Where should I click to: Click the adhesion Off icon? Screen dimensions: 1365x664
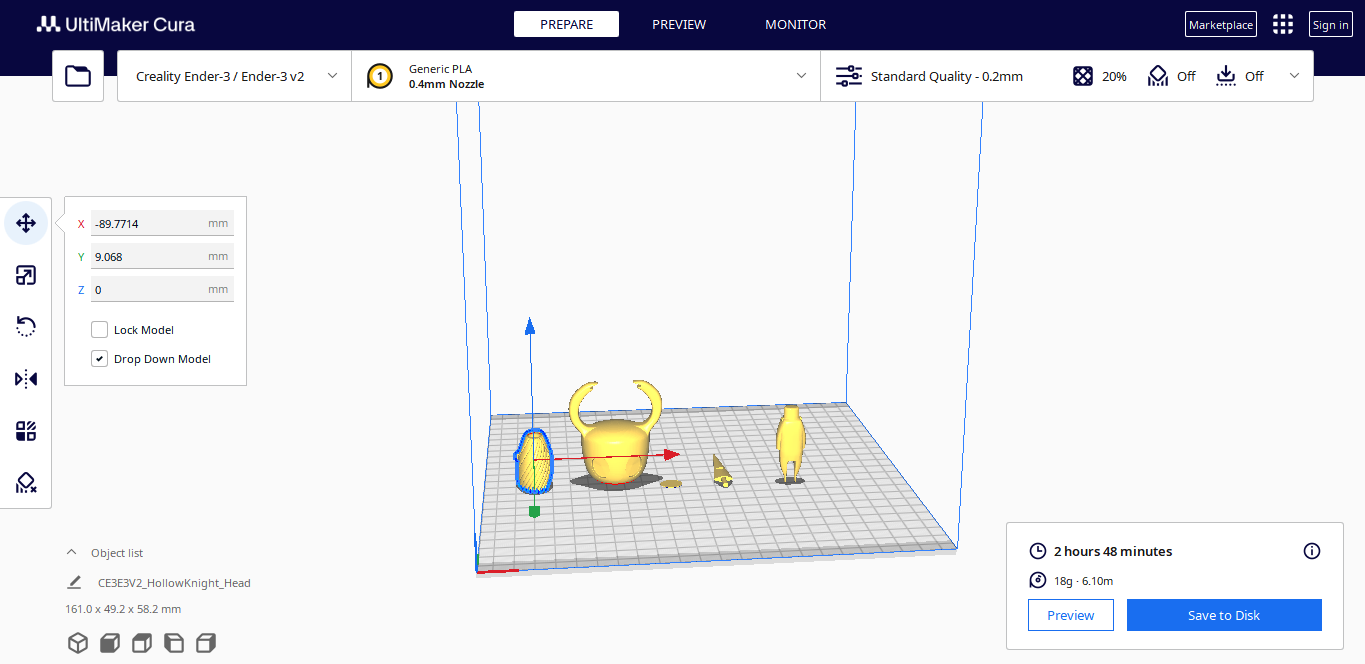(x=1227, y=76)
